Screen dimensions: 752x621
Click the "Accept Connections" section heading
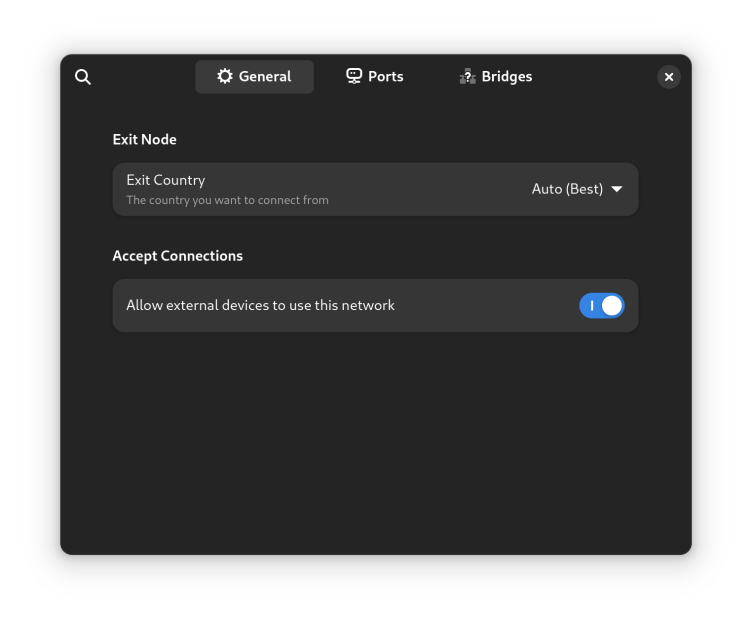click(x=177, y=256)
